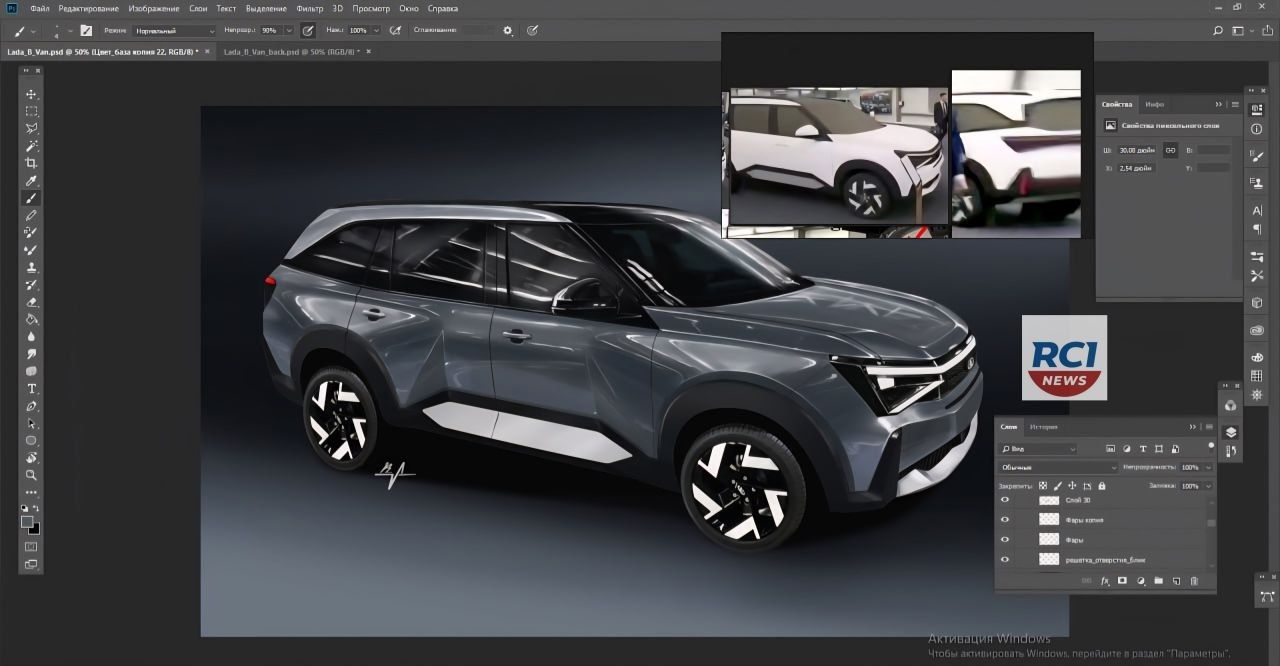Select the Eyedropper tool
Screen dimensions: 1280x666
[31, 181]
